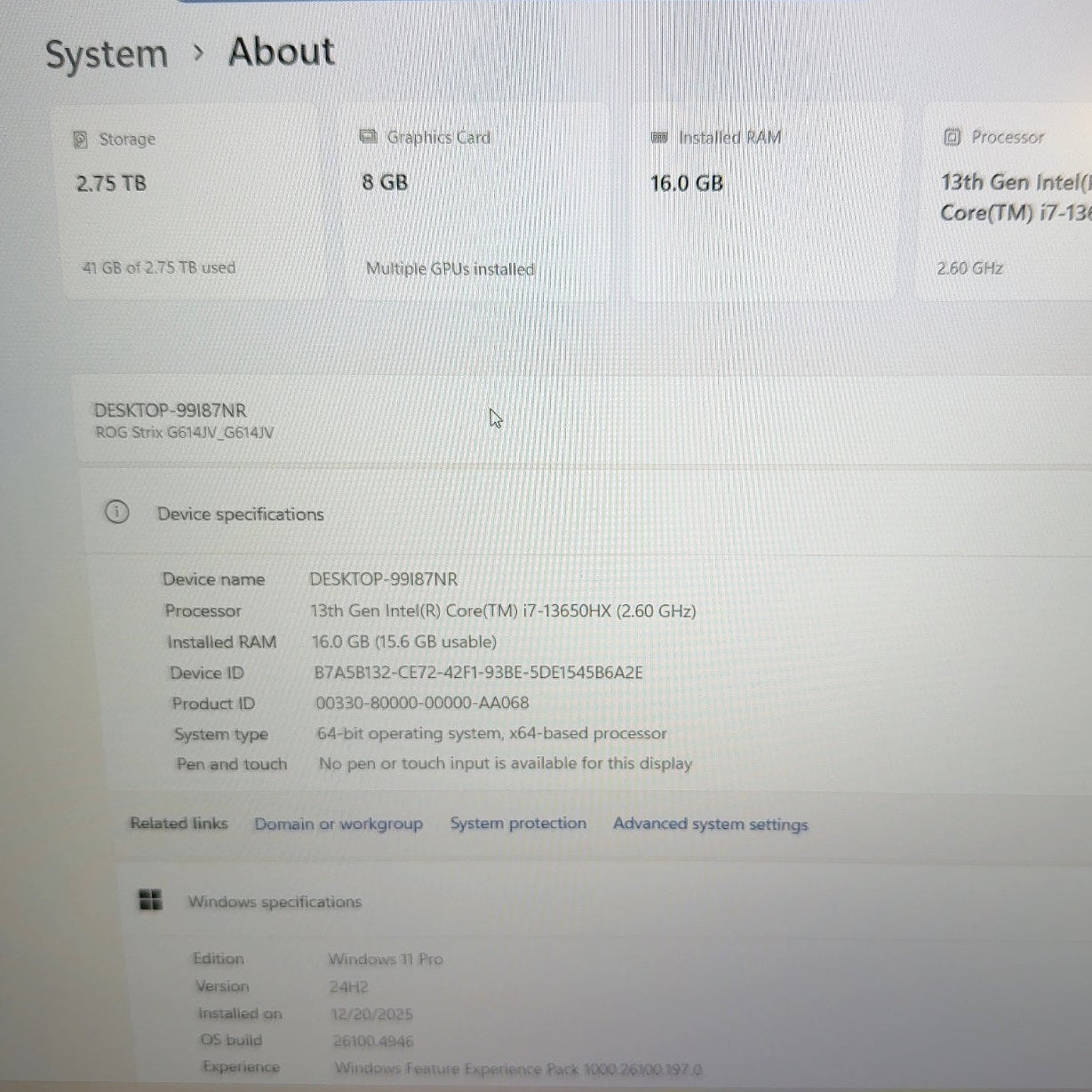The height and width of the screenshot is (1092, 1092).
Task: Open the Domain or workgroup link
Action: pyautogui.click(x=339, y=824)
